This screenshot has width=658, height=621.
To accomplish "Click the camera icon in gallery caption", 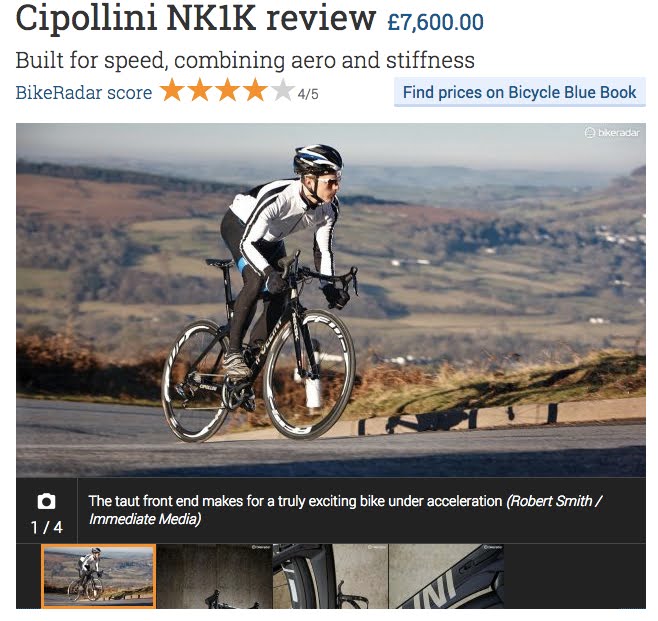I will [46, 501].
